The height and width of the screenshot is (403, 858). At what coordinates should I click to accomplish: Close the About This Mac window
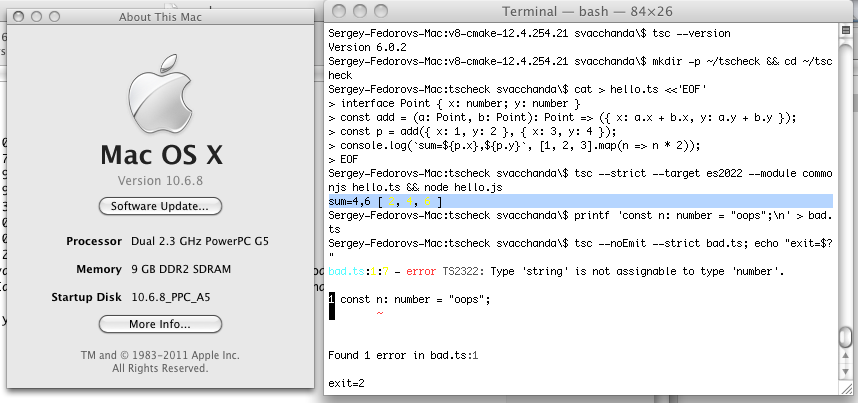point(19,17)
